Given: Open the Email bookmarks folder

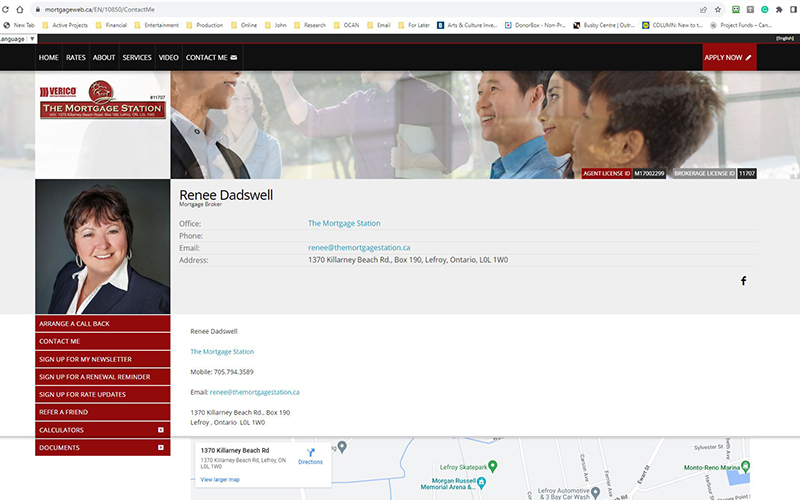Looking at the screenshot, I should [x=379, y=25].
